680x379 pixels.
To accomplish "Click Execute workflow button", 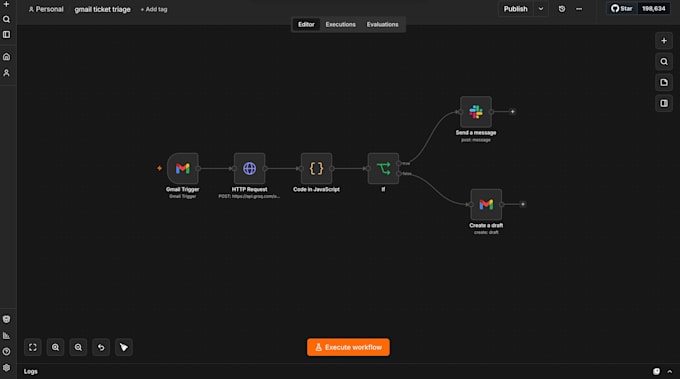I will pos(348,347).
